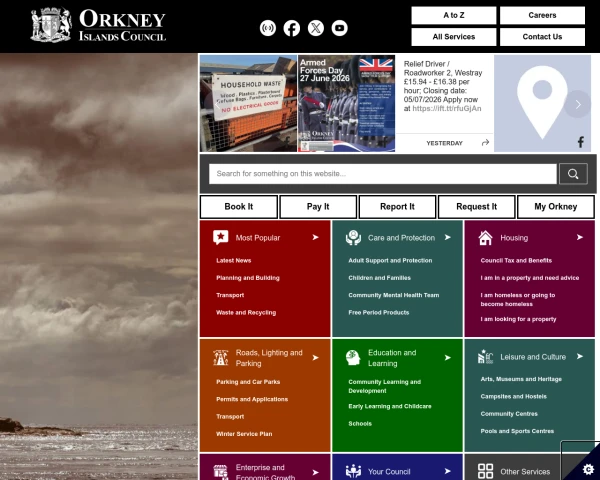Click the website search input field
This screenshot has width=600, height=480.
coord(383,174)
